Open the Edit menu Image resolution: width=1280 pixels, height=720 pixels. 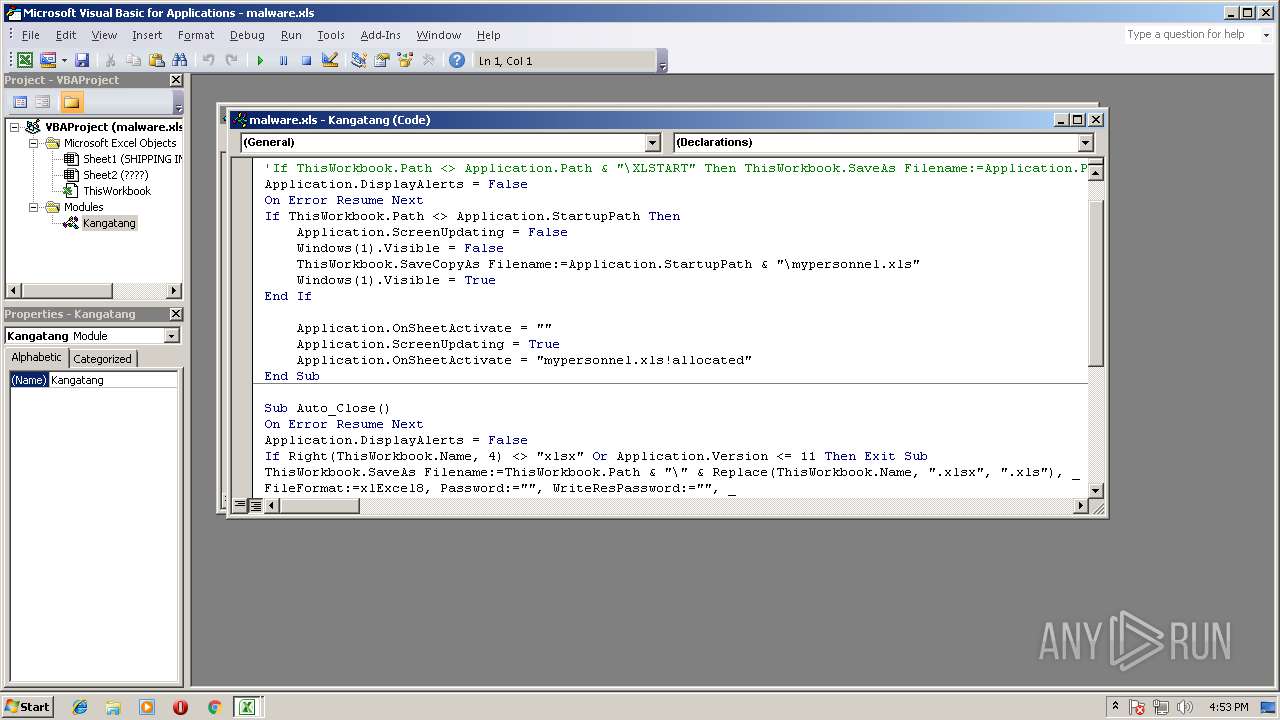(66, 35)
